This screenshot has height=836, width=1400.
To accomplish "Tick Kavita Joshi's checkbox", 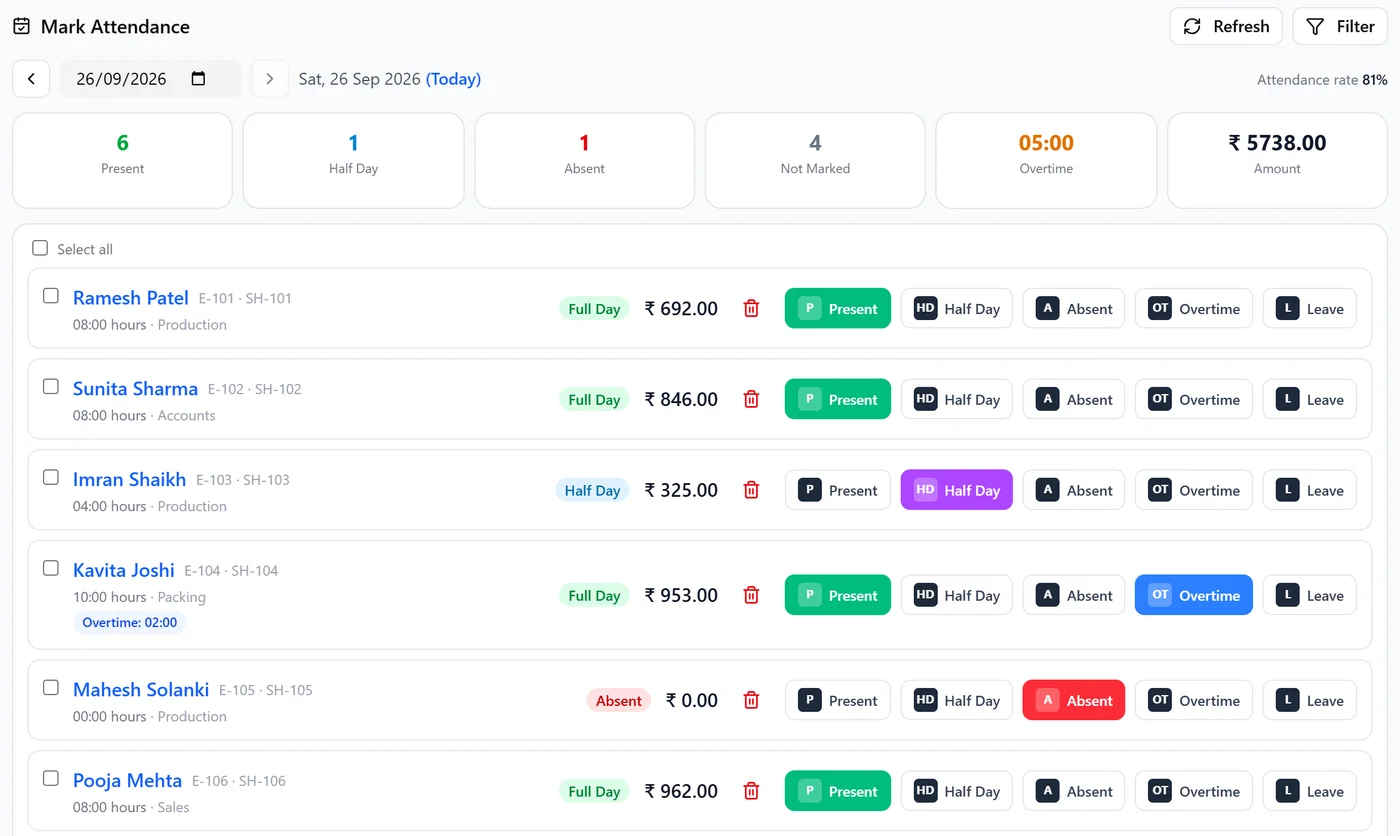I will [x=51, y=568].
